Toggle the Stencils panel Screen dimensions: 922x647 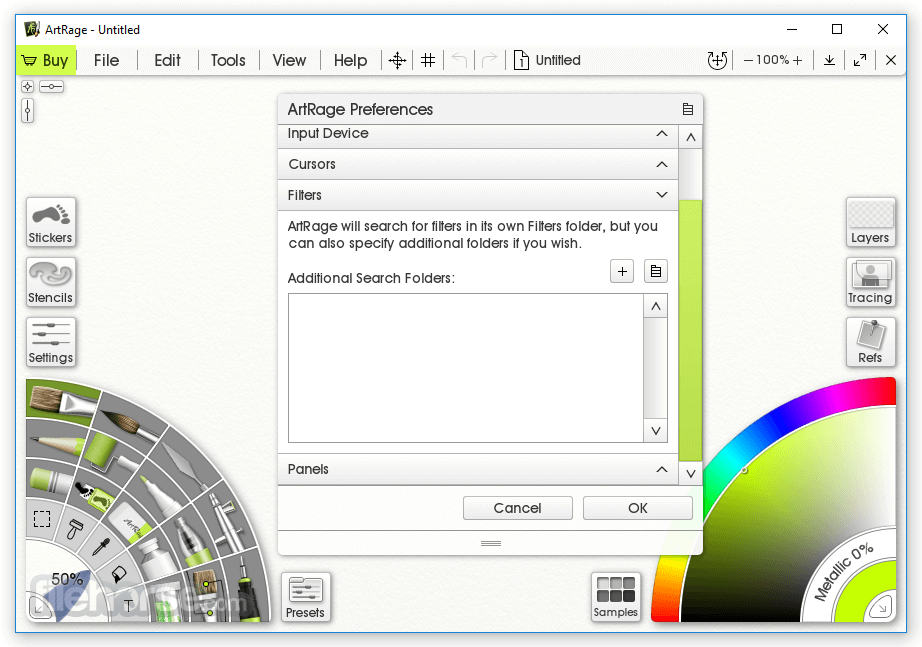coord(51,282)
